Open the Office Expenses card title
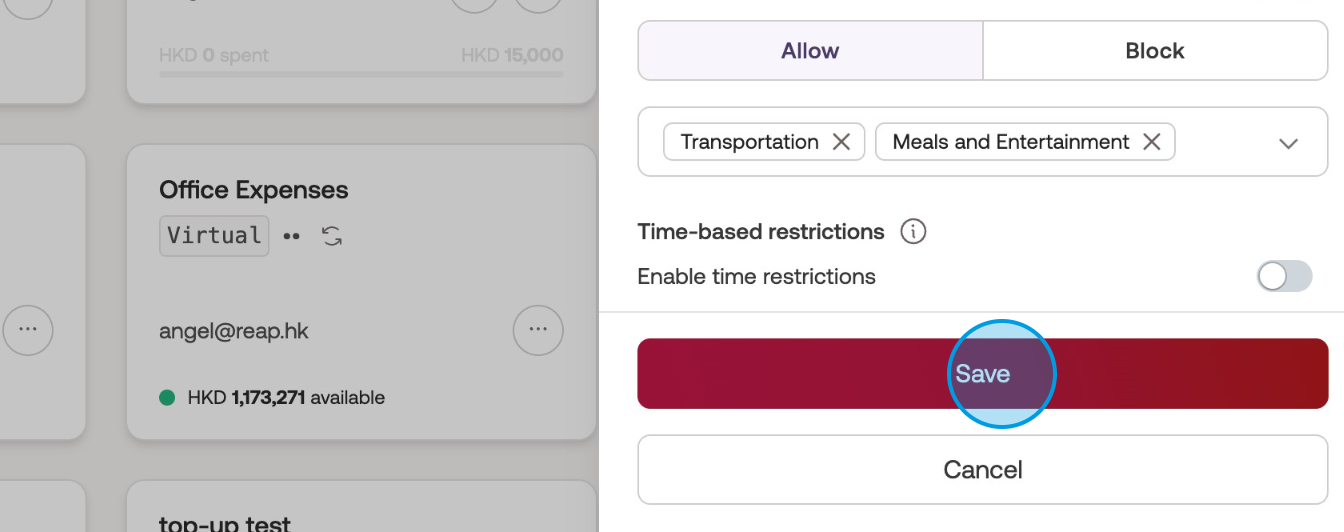 tap(254, 190)
